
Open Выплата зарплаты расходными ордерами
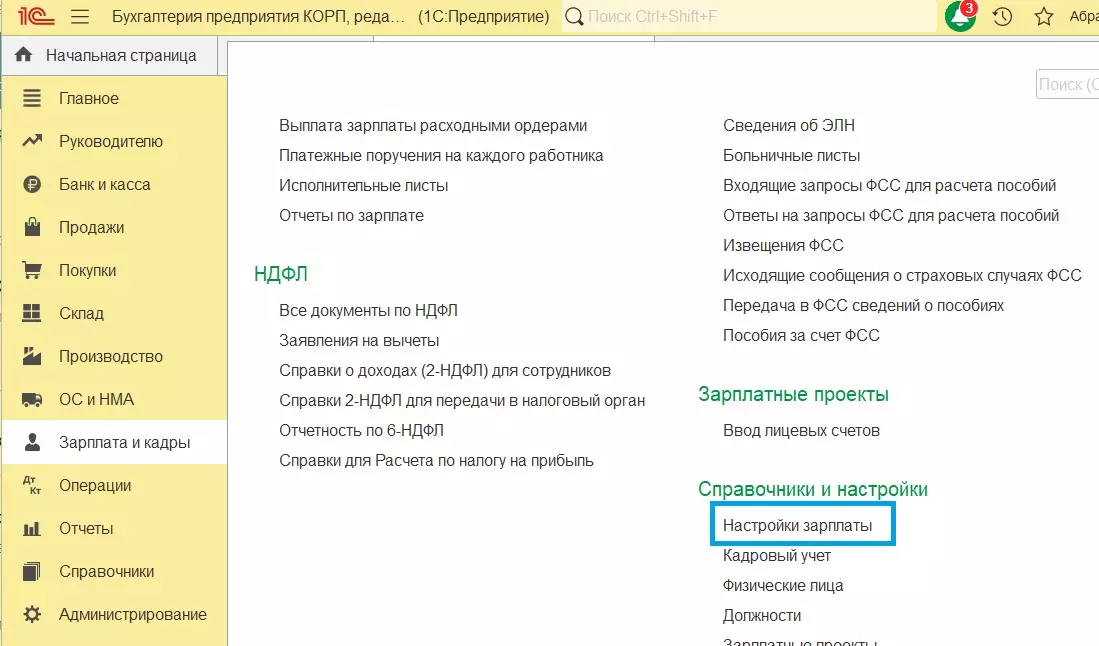click(432, 125)
